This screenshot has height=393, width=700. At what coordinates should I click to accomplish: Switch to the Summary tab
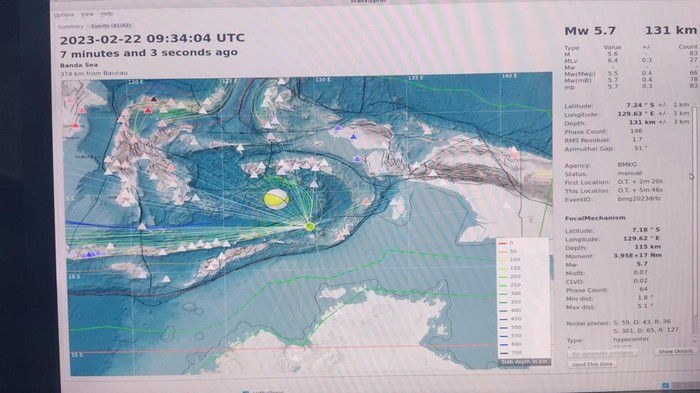click(71, 27)
